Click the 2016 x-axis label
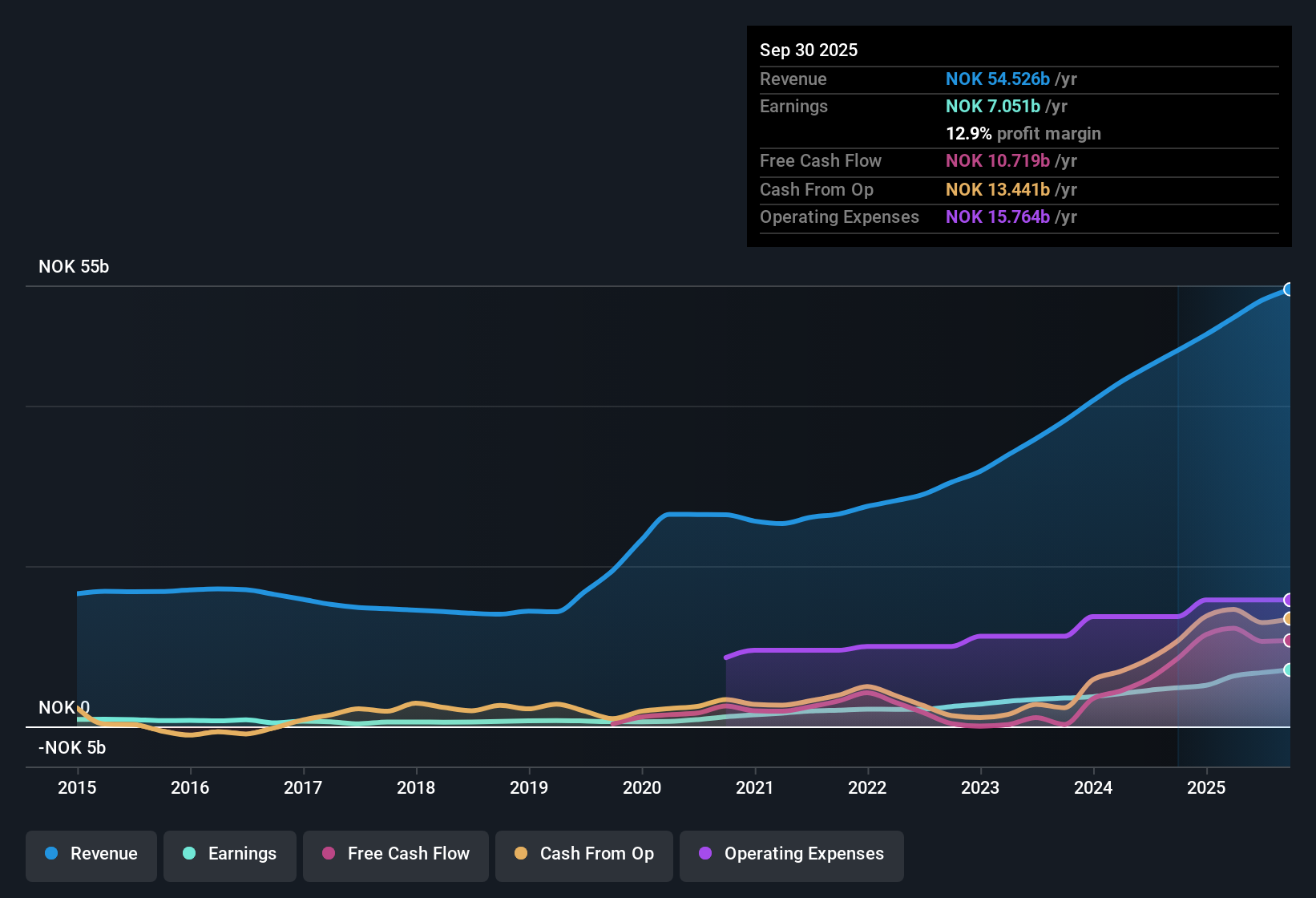 point(190,787)
